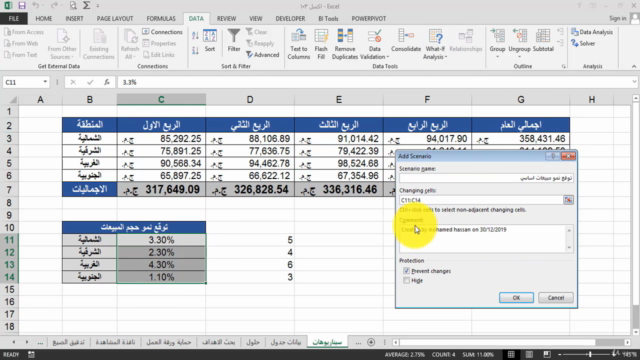
Task: Switch to Page Layout view in status bar
Action: click(529, 354)
